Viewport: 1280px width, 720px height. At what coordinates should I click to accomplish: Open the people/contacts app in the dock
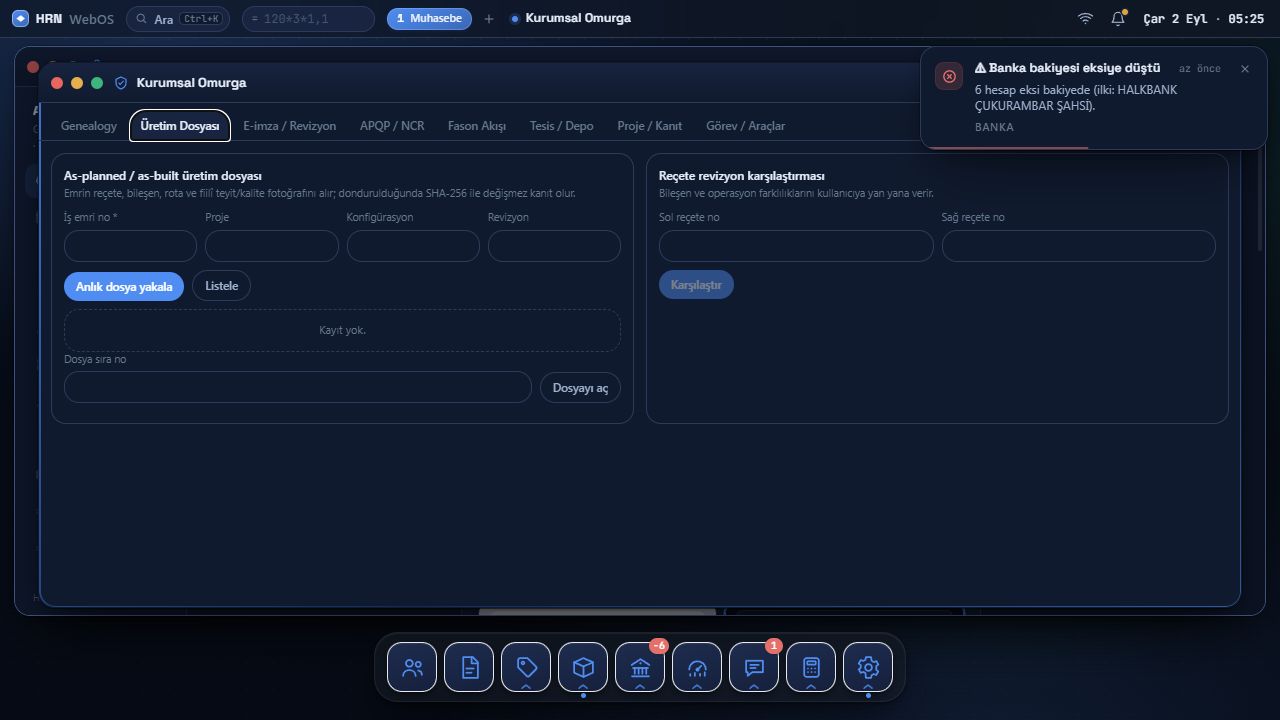[412, 667]
